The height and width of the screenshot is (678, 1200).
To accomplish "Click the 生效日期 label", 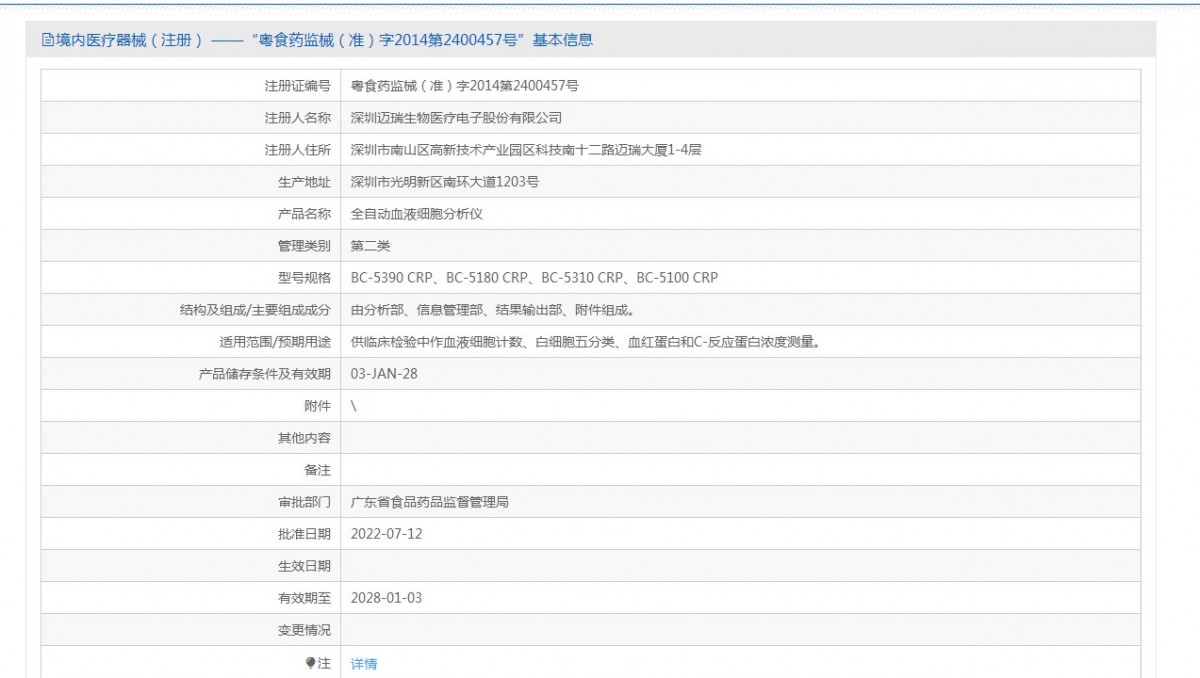I will (304, 566).
